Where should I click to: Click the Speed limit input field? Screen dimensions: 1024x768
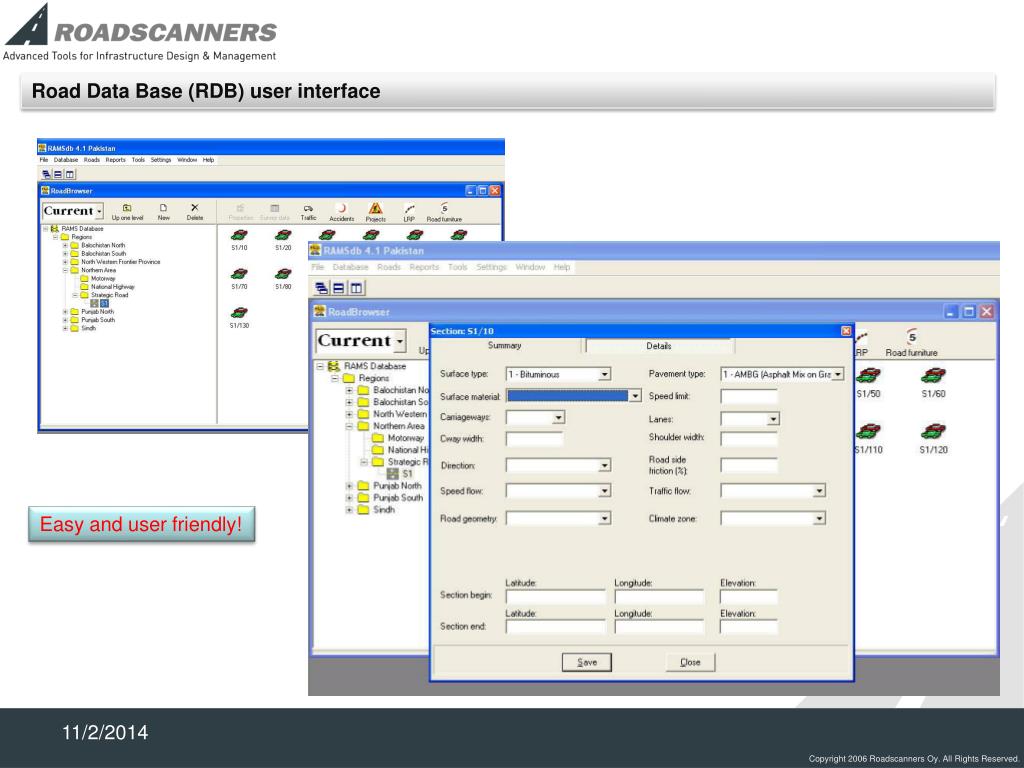749,396
